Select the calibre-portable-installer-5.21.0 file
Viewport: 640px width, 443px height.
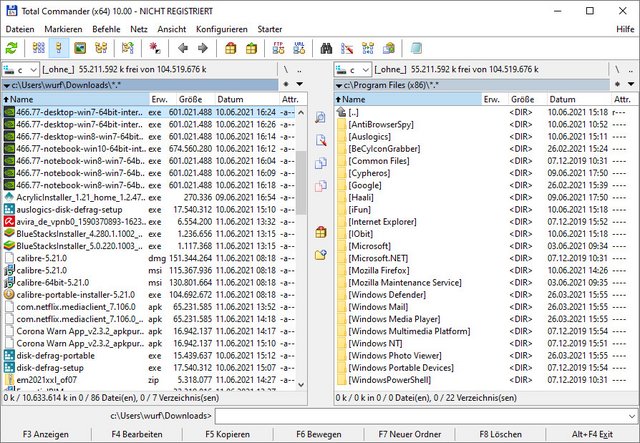click(x=149, y=295)
